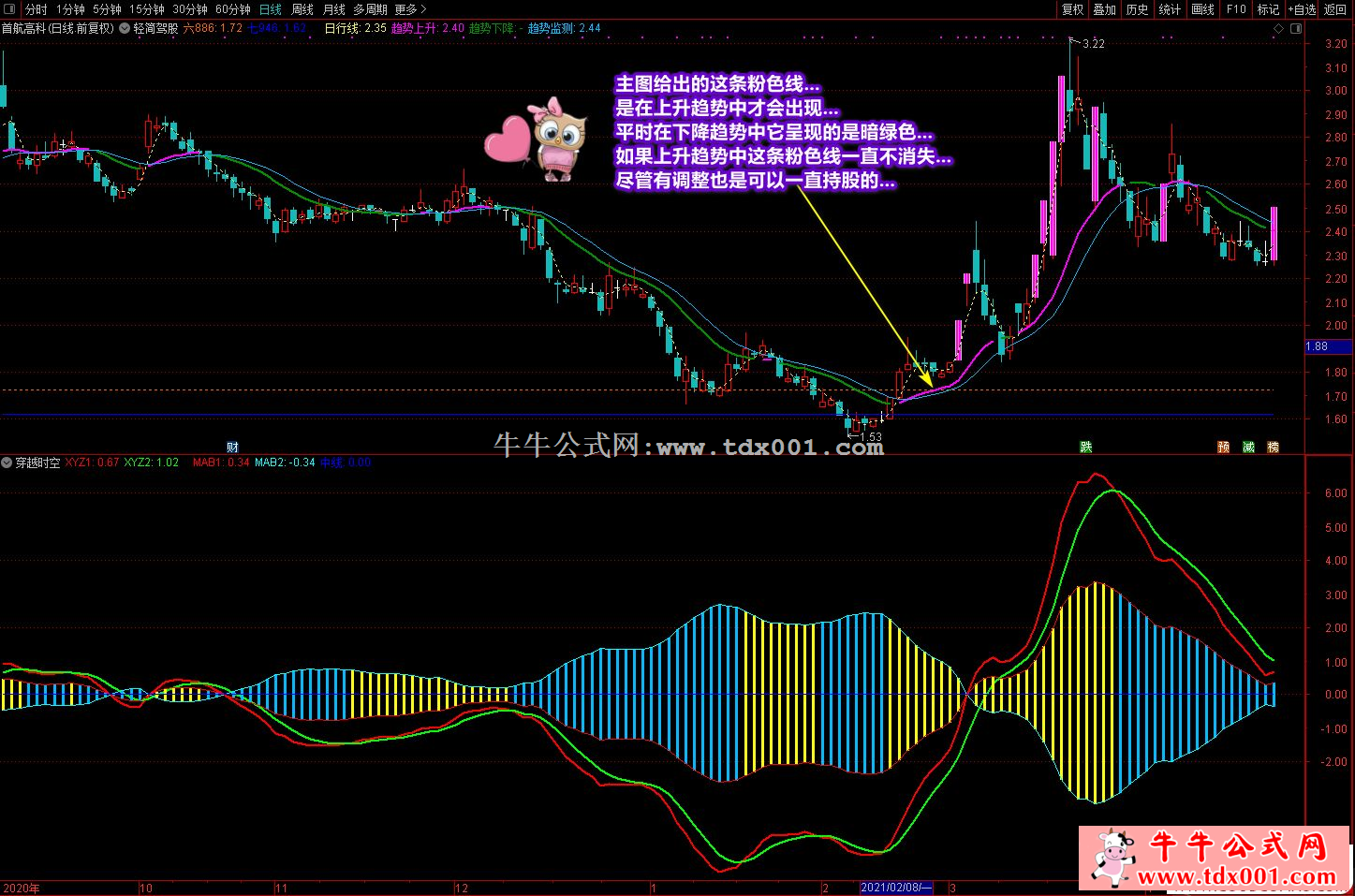Click the 叠加 overlay button
The image size is (1355, 896).
pyautogui.click(x=1105, y=9)
